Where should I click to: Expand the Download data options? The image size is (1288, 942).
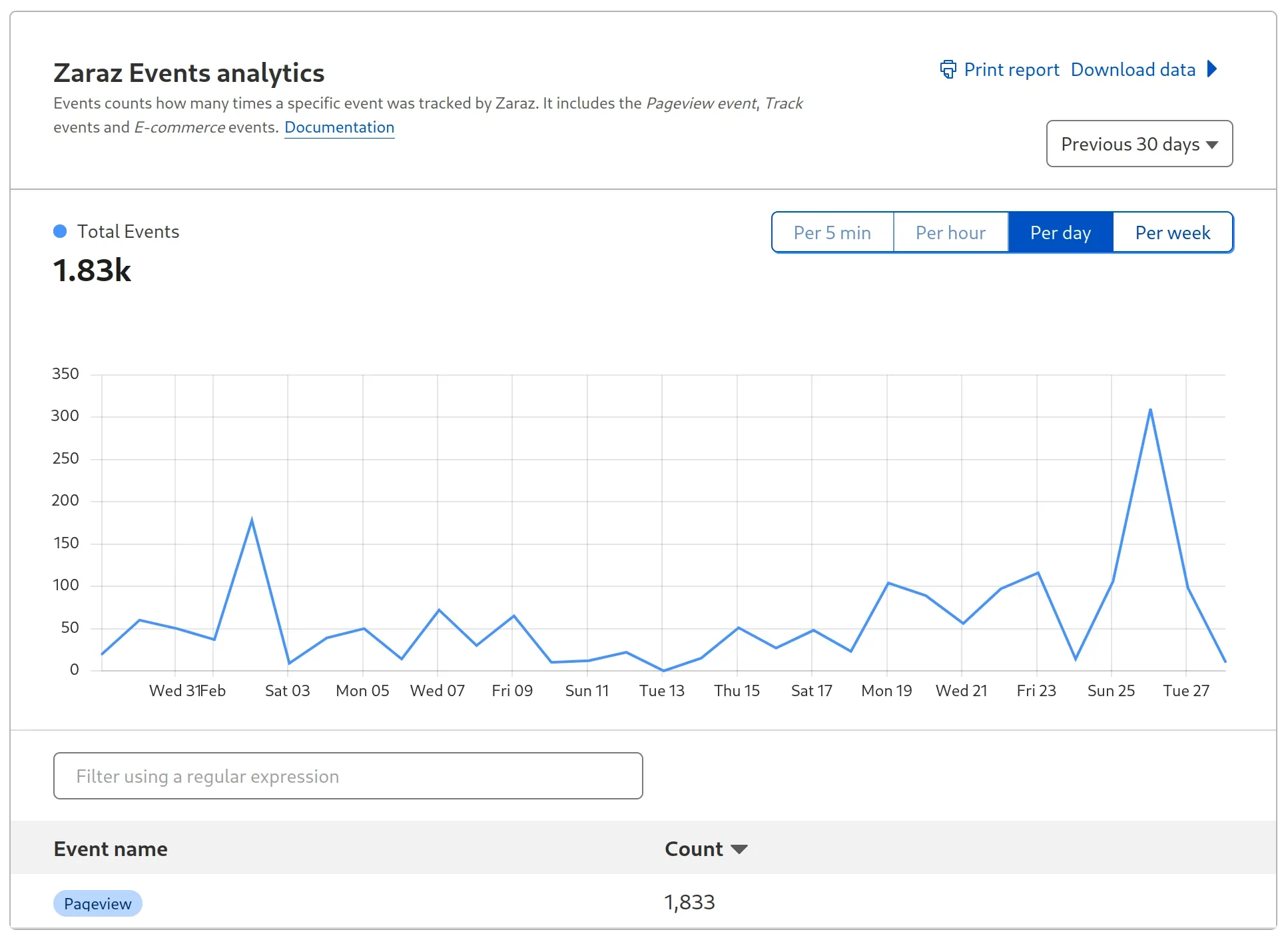(x=1132, y=69)
